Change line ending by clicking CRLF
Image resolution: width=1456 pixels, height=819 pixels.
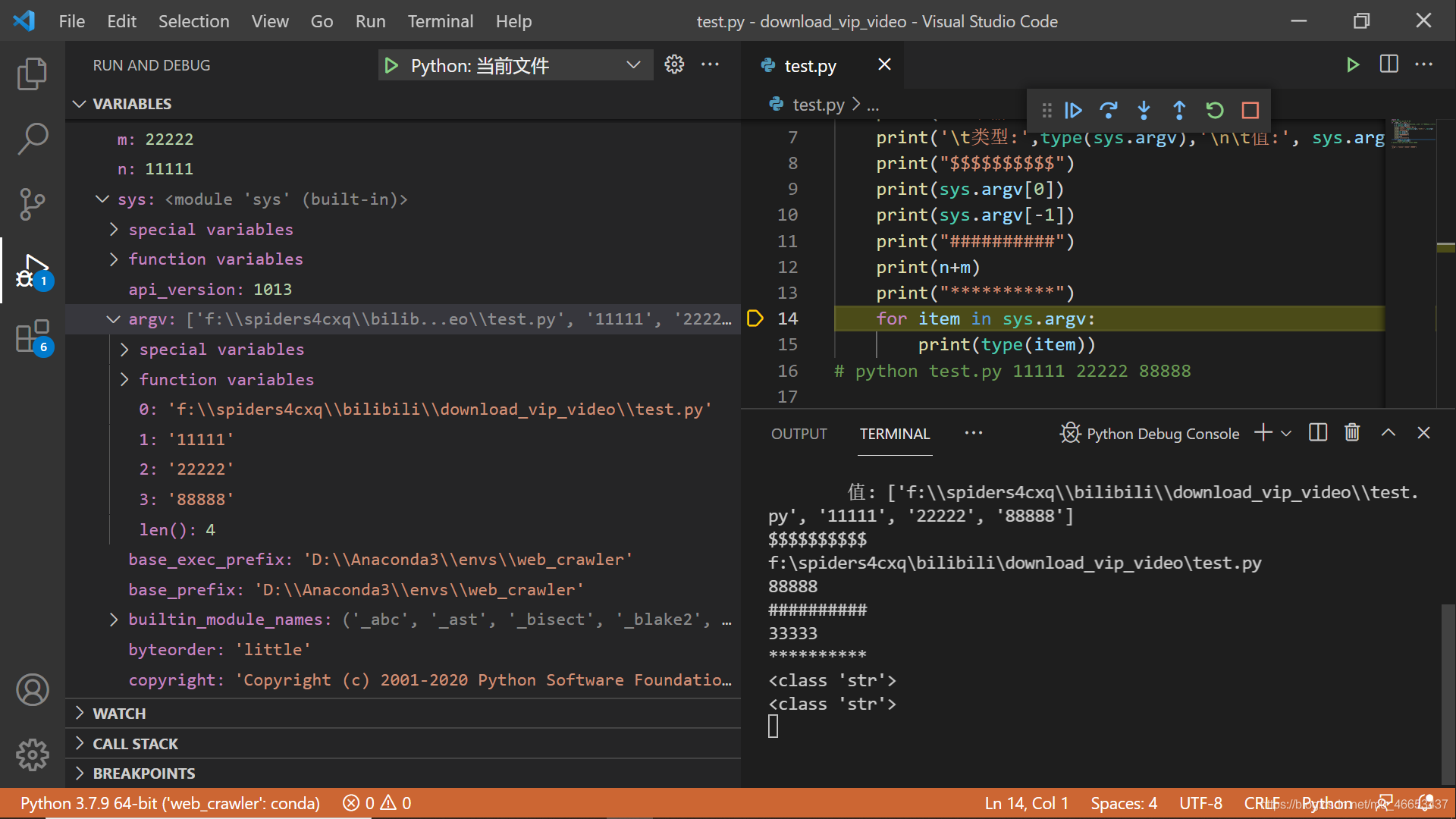pyautogui.click(x=1260, y=803)
